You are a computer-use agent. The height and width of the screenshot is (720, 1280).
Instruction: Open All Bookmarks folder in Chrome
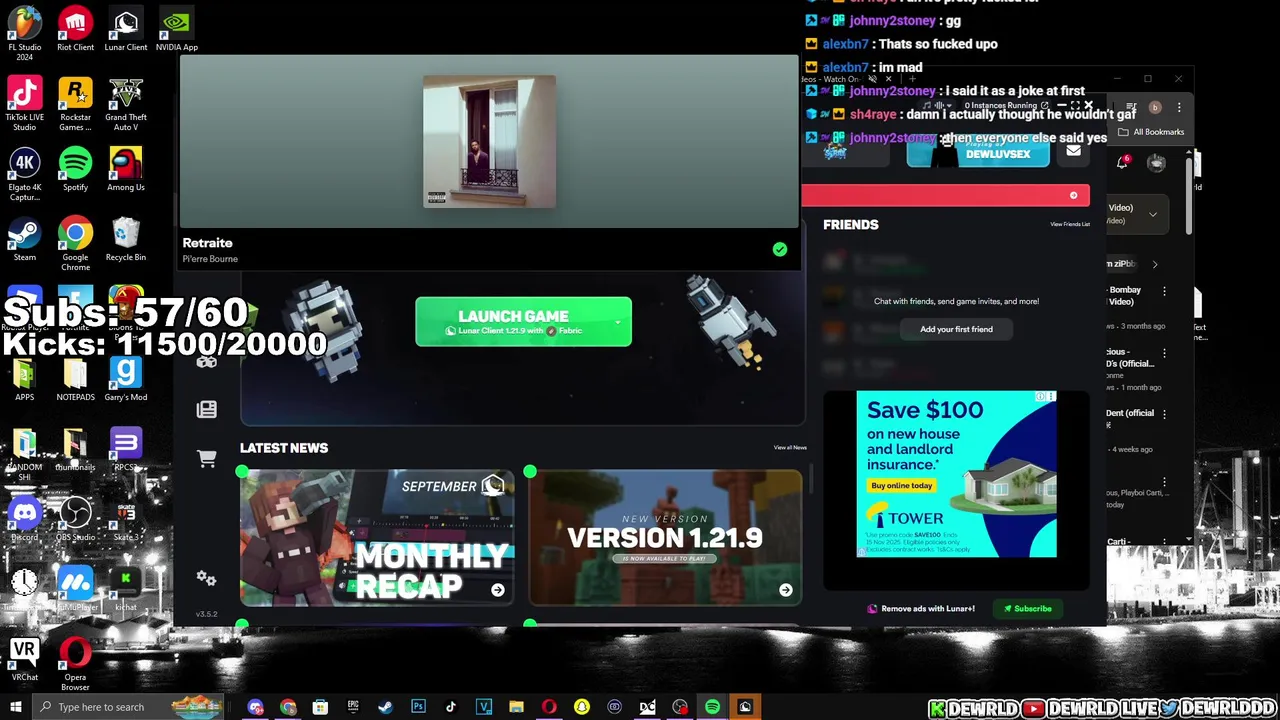pyautogui.click(x=1151, y=132)
